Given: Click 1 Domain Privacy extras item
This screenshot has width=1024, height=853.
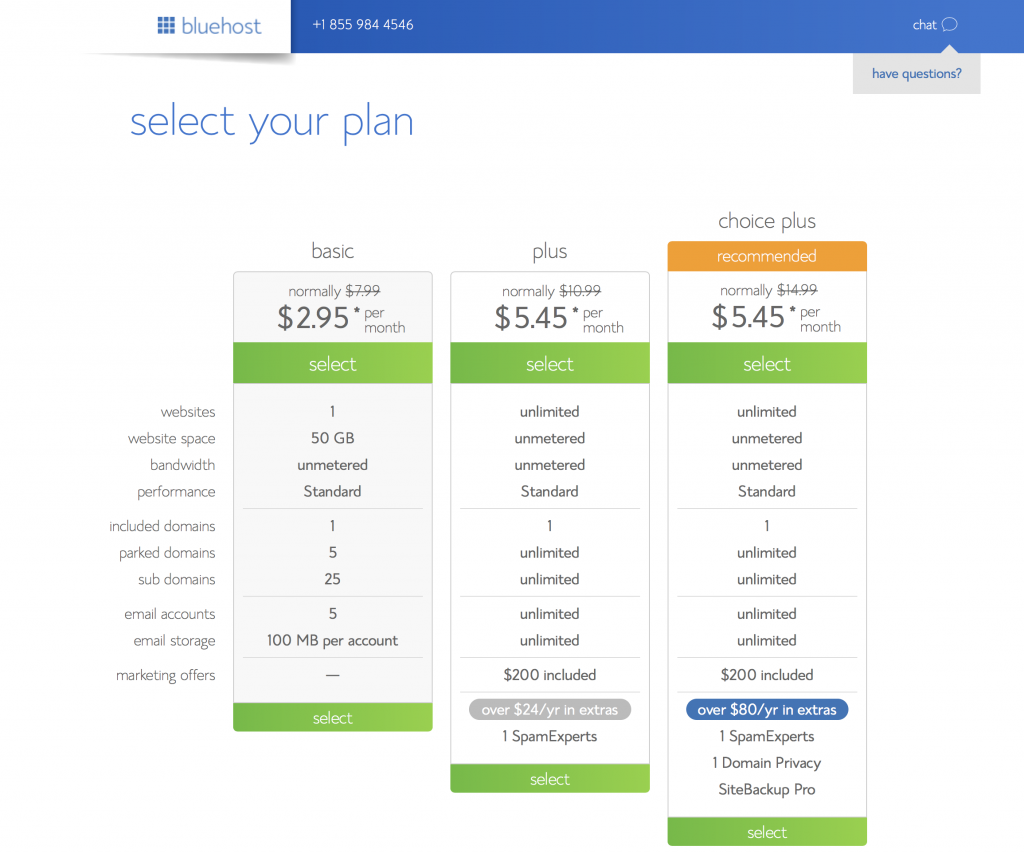Looking at the screenshot, I should [767, 763].
